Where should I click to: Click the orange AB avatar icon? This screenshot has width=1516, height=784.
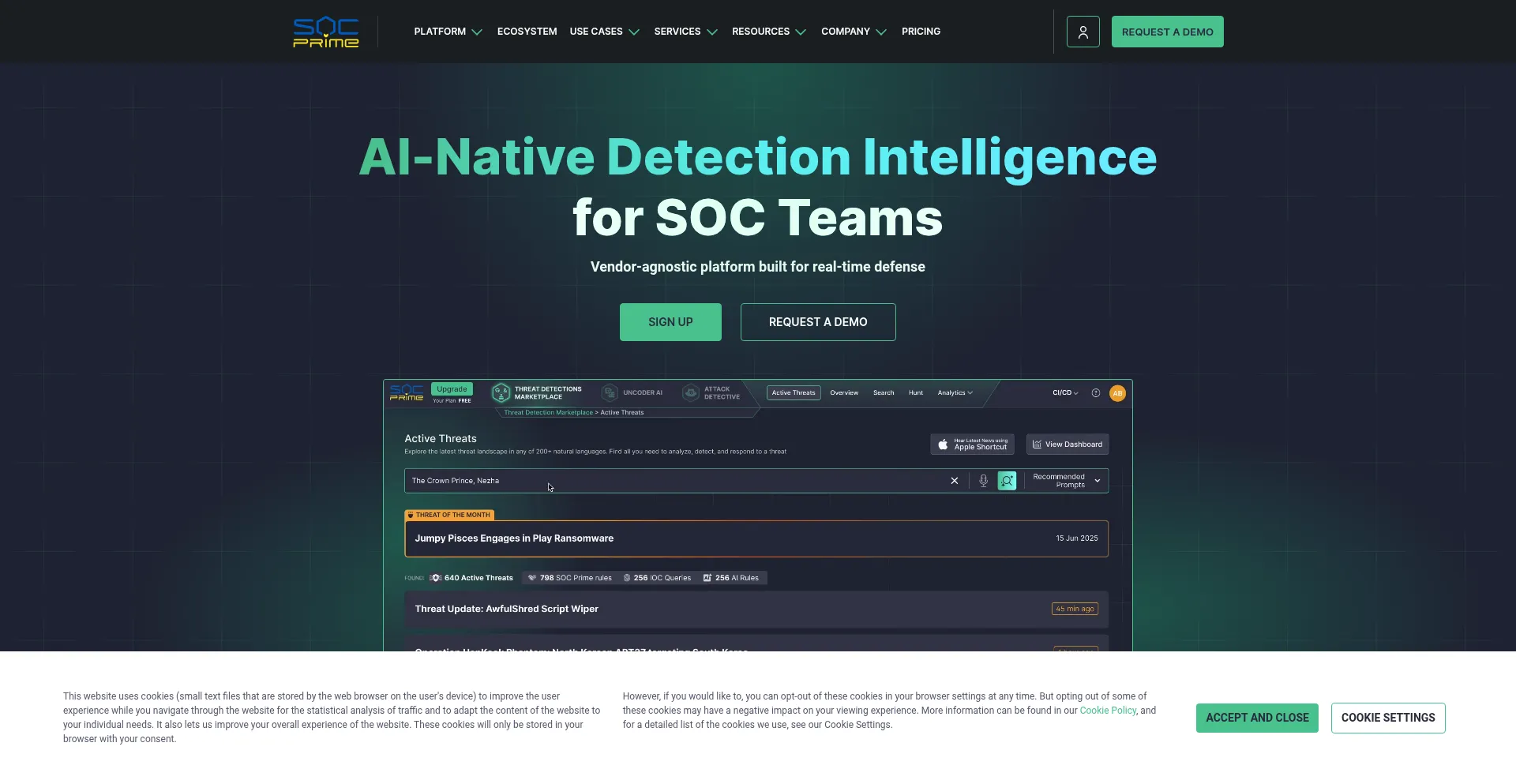[1117, 393]
